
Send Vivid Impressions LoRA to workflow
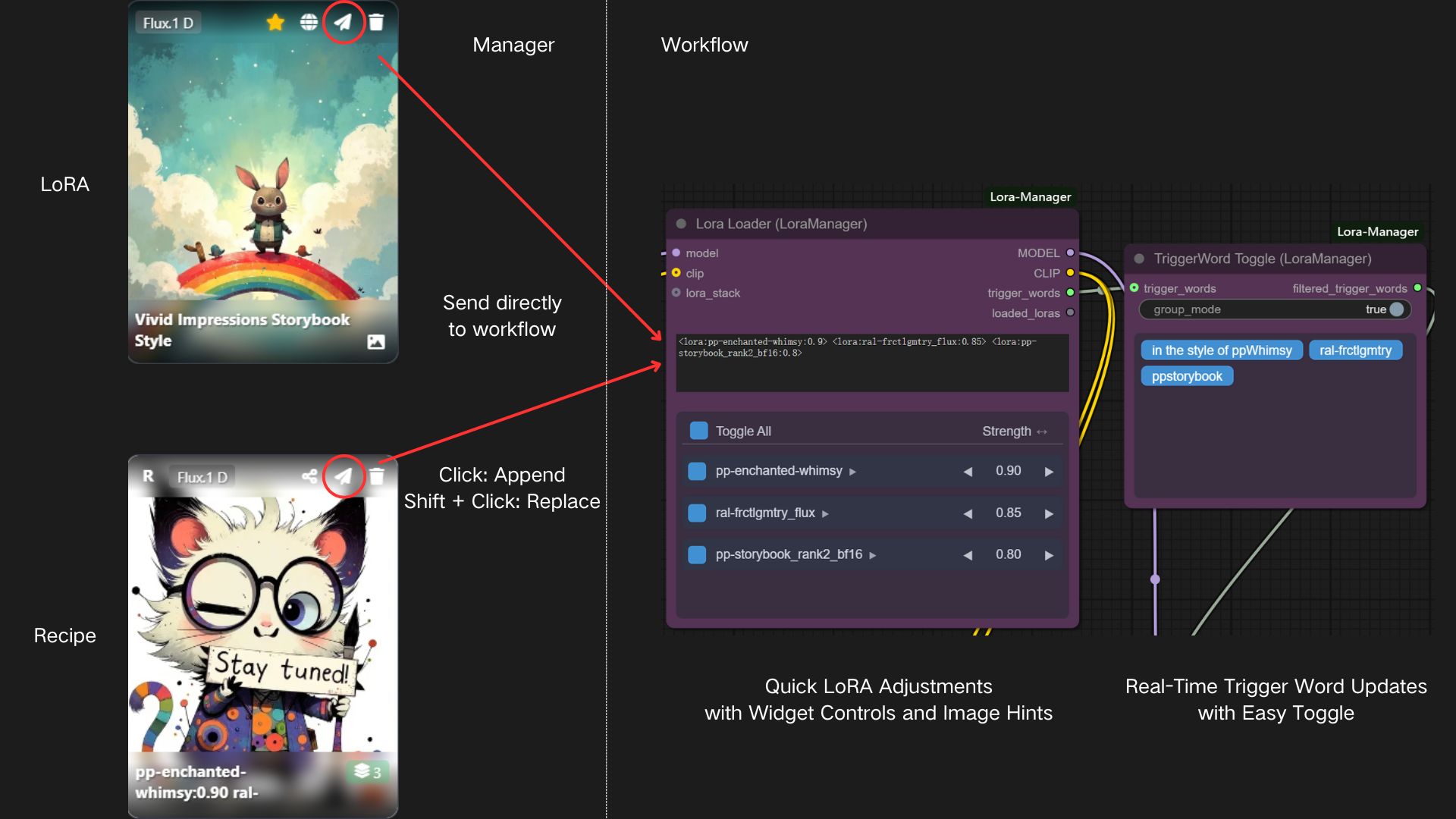click(x=344, y=23)
